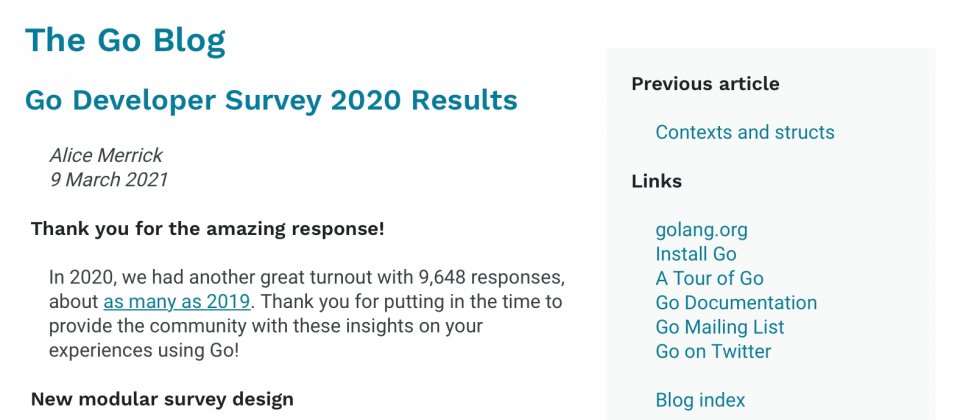This screenshot has width=960, height=420.
Task: Open the Blog index link
Action: [700, 400]
